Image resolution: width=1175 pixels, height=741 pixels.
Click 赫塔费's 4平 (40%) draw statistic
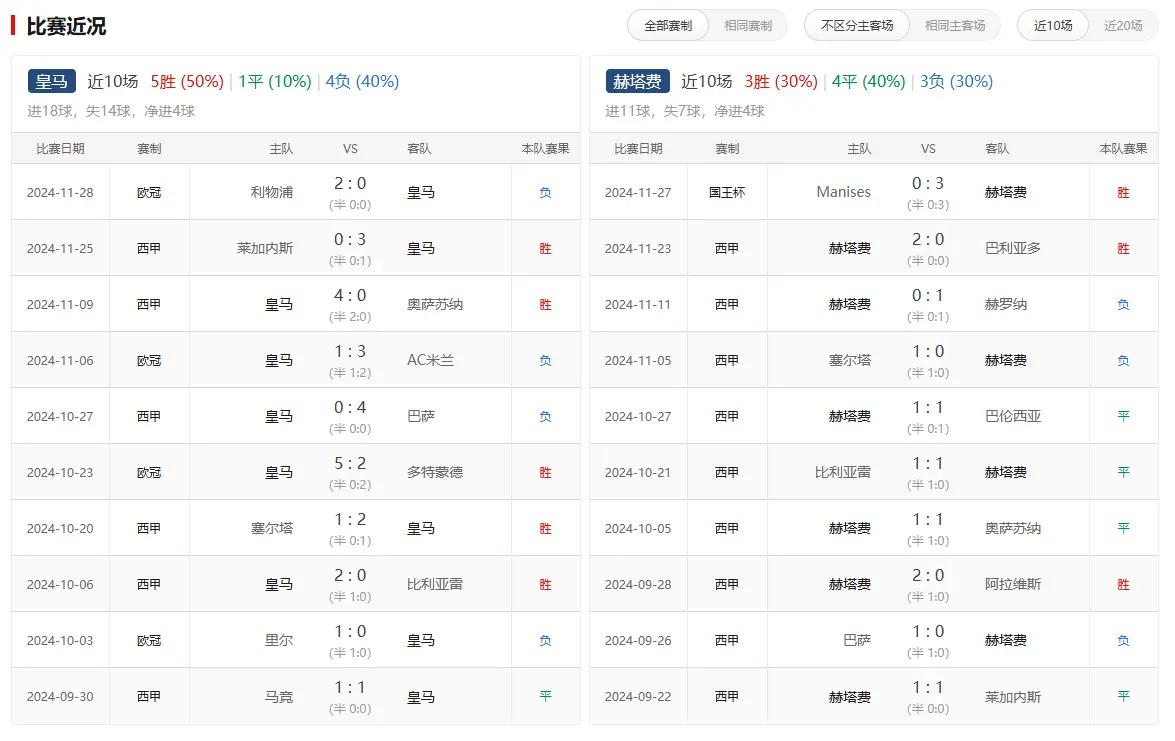(x=869, y=81)
